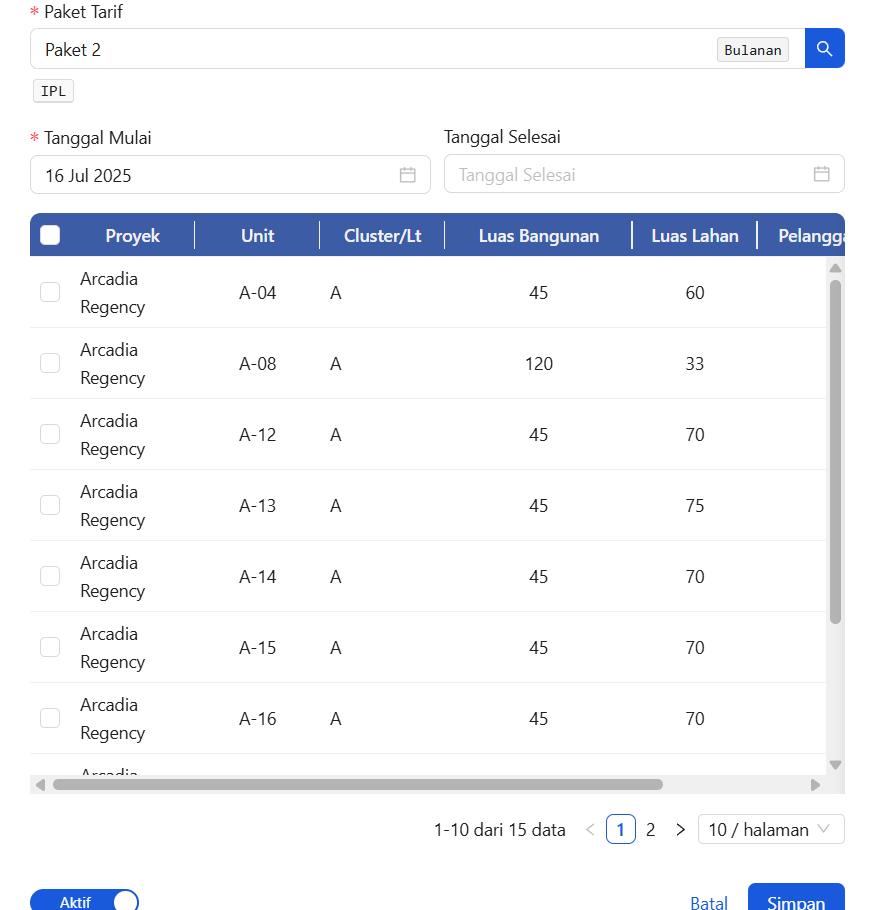The height and width of the screenshot is (910, 875).
Task: Click the left arrow of the horizontal scrollbar
Action: click(39, 784)
